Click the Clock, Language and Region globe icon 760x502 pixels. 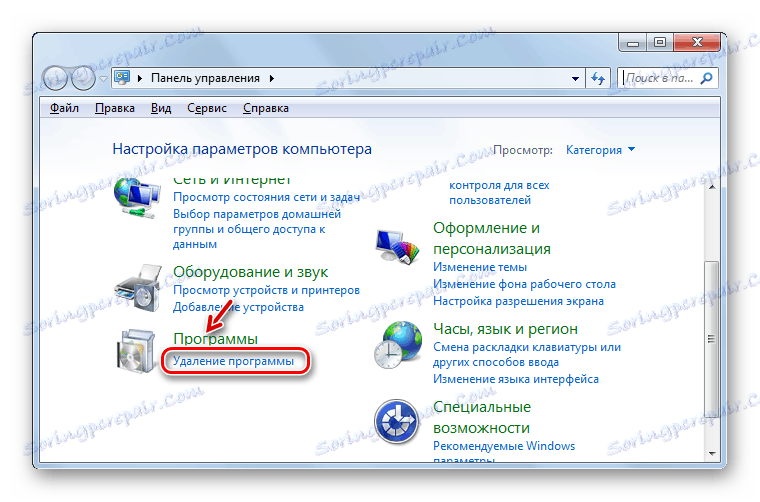tap(398, 344)
